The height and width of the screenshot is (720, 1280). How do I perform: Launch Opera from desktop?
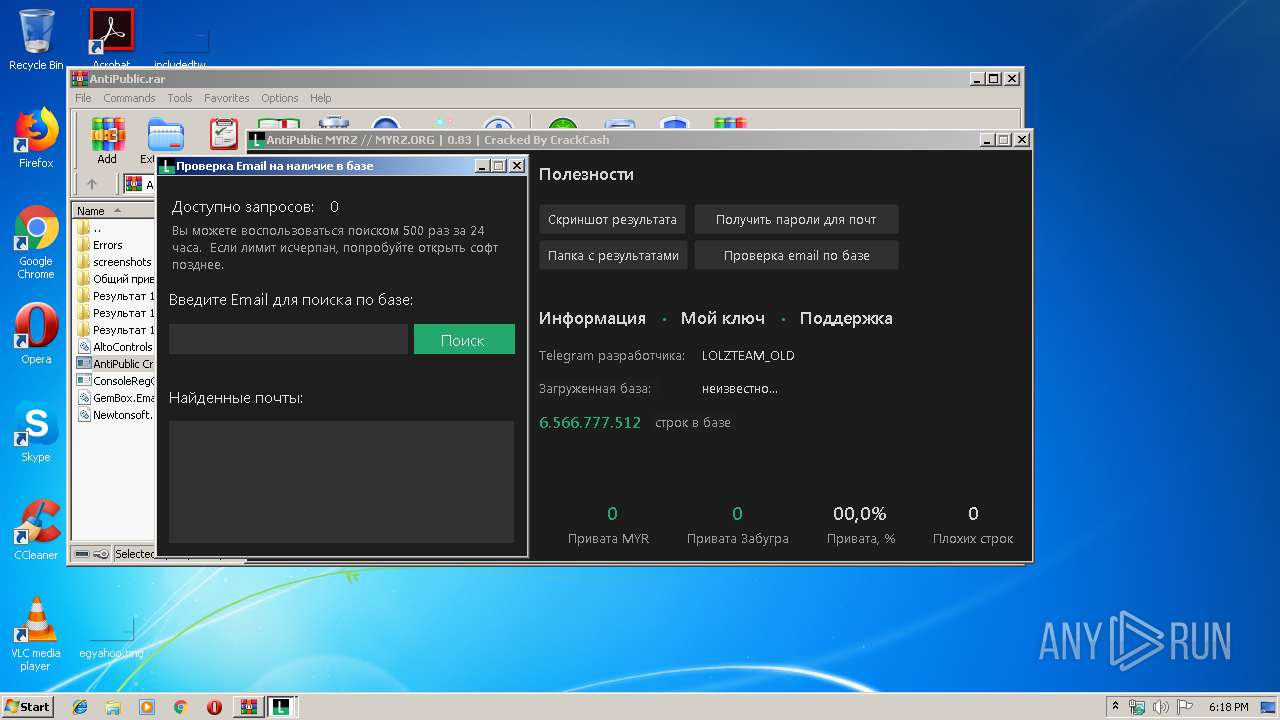coord(36,334)
